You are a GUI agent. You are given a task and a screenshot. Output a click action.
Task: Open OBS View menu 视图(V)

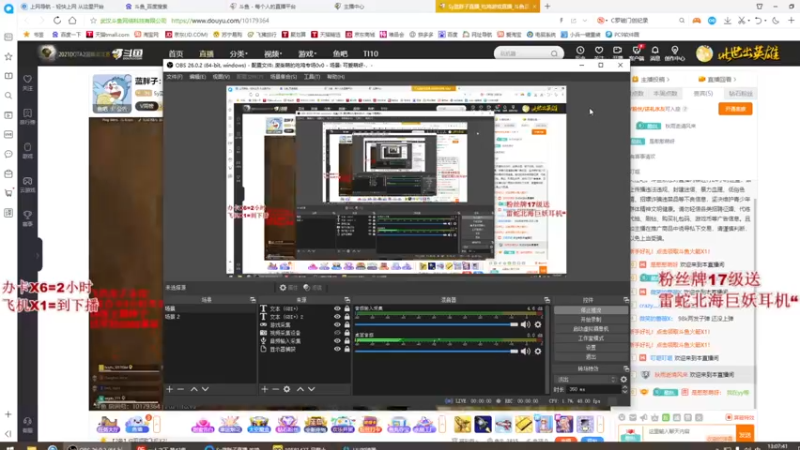[221, 77]
